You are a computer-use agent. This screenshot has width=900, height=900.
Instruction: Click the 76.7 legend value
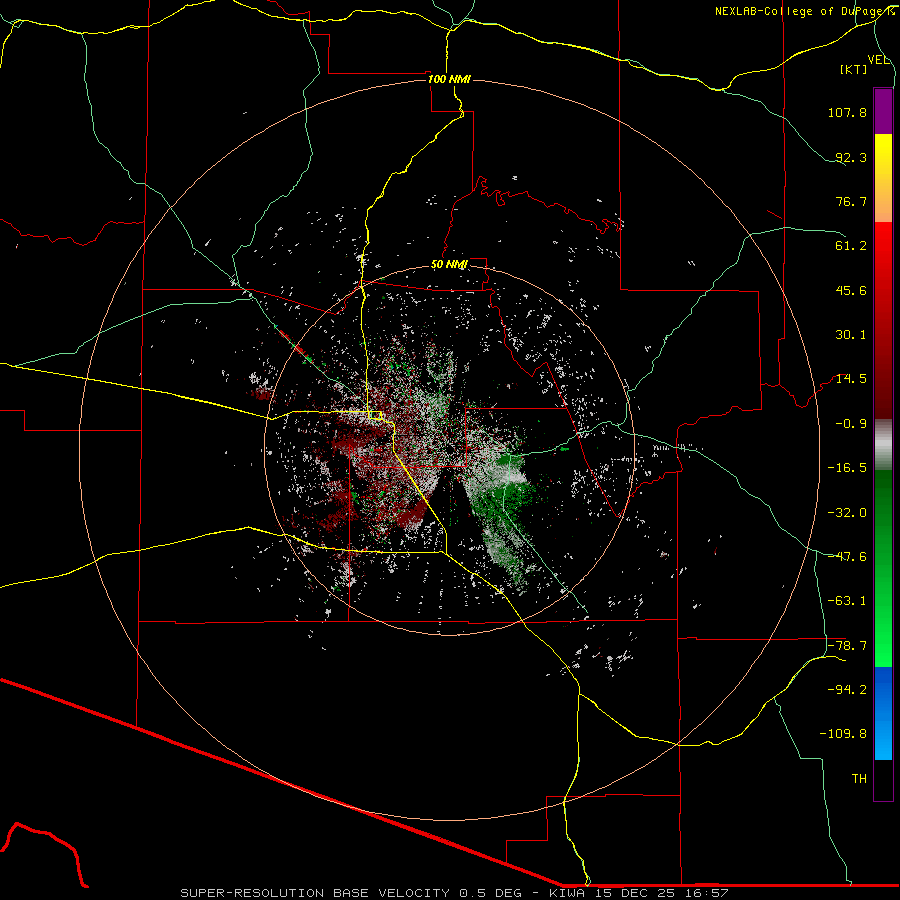point(851,201)
